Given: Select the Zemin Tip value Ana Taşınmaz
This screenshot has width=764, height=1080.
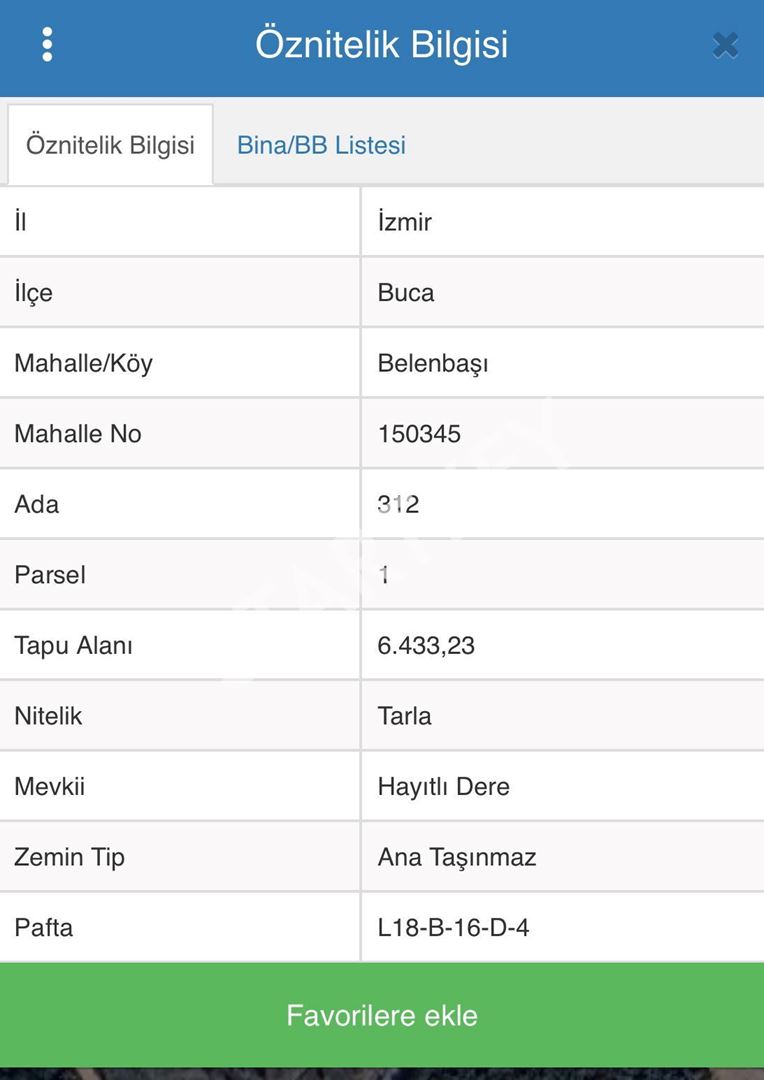Looking at the screenshot, I should pos(457,857).
